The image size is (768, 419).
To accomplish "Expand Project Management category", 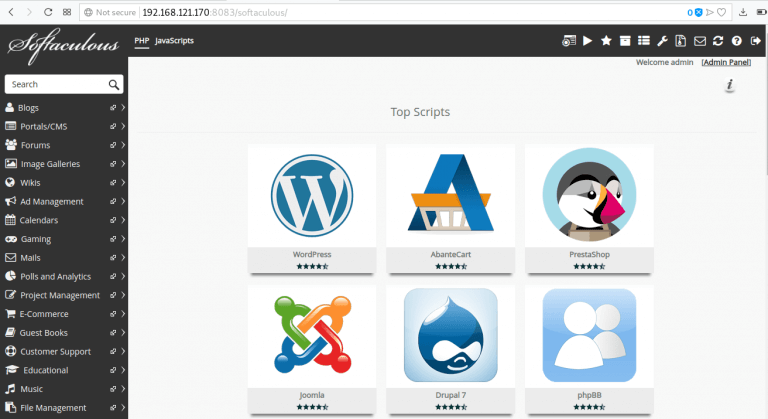I will point(122,295).
